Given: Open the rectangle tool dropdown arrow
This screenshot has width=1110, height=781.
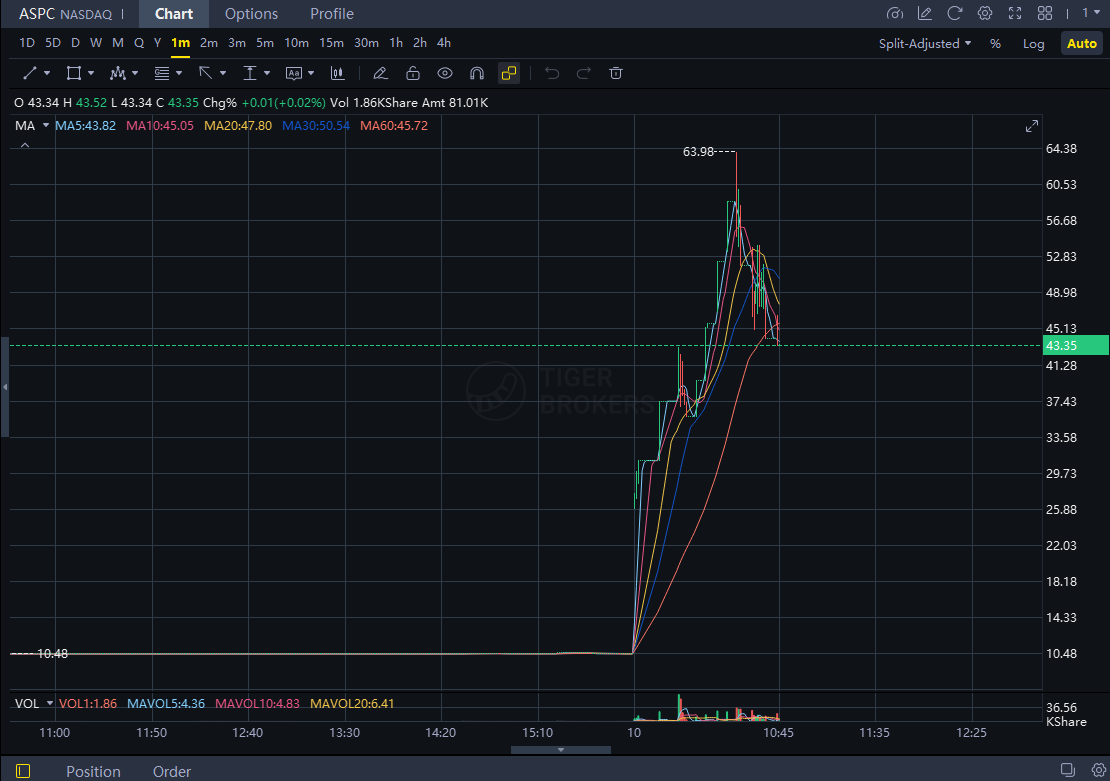Looking at the screenshot, I should click(x=91, y=73).
